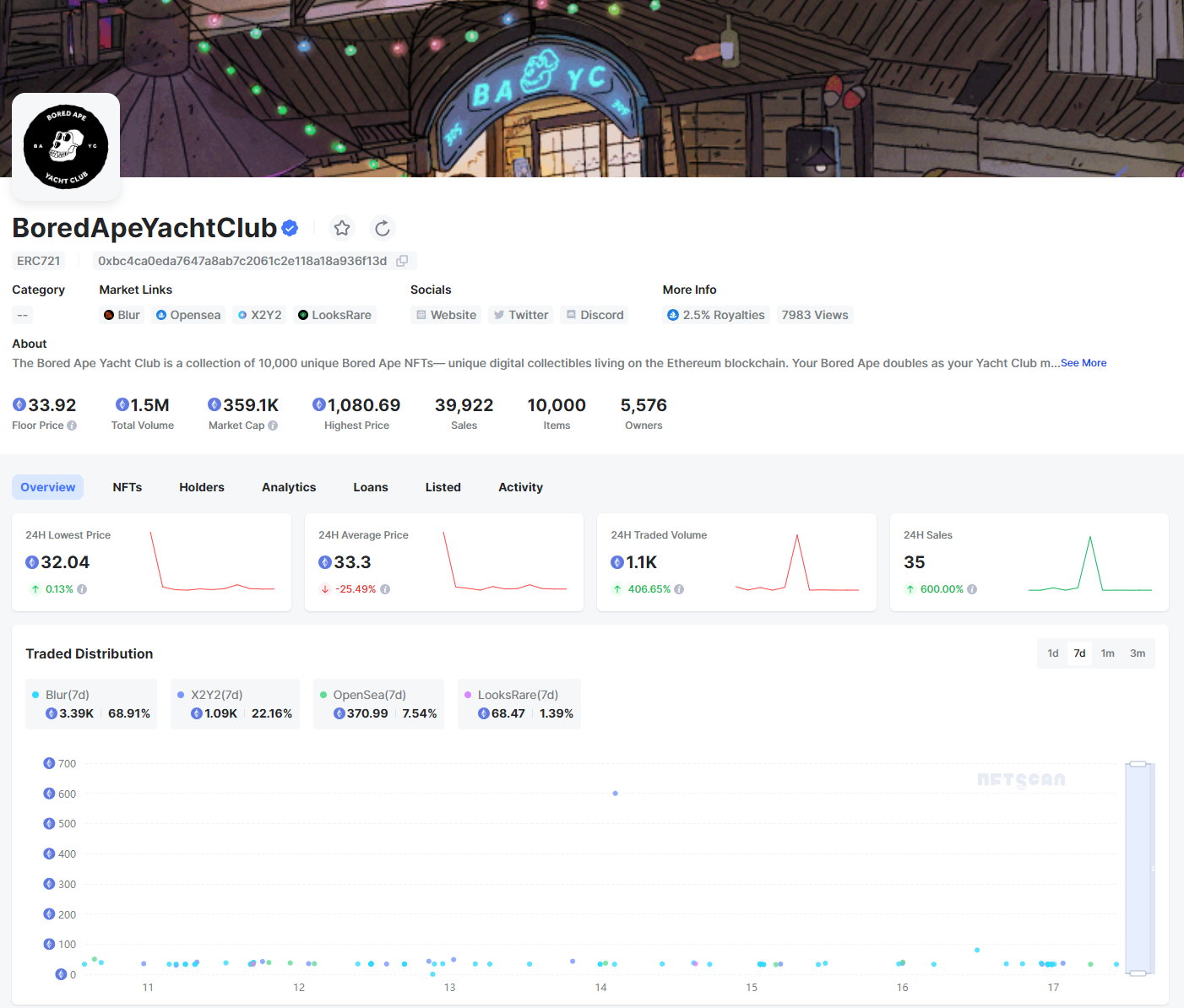Click the Floor Price info icon
Viewport: 1184px width, 1008px height.
(72, 425)
